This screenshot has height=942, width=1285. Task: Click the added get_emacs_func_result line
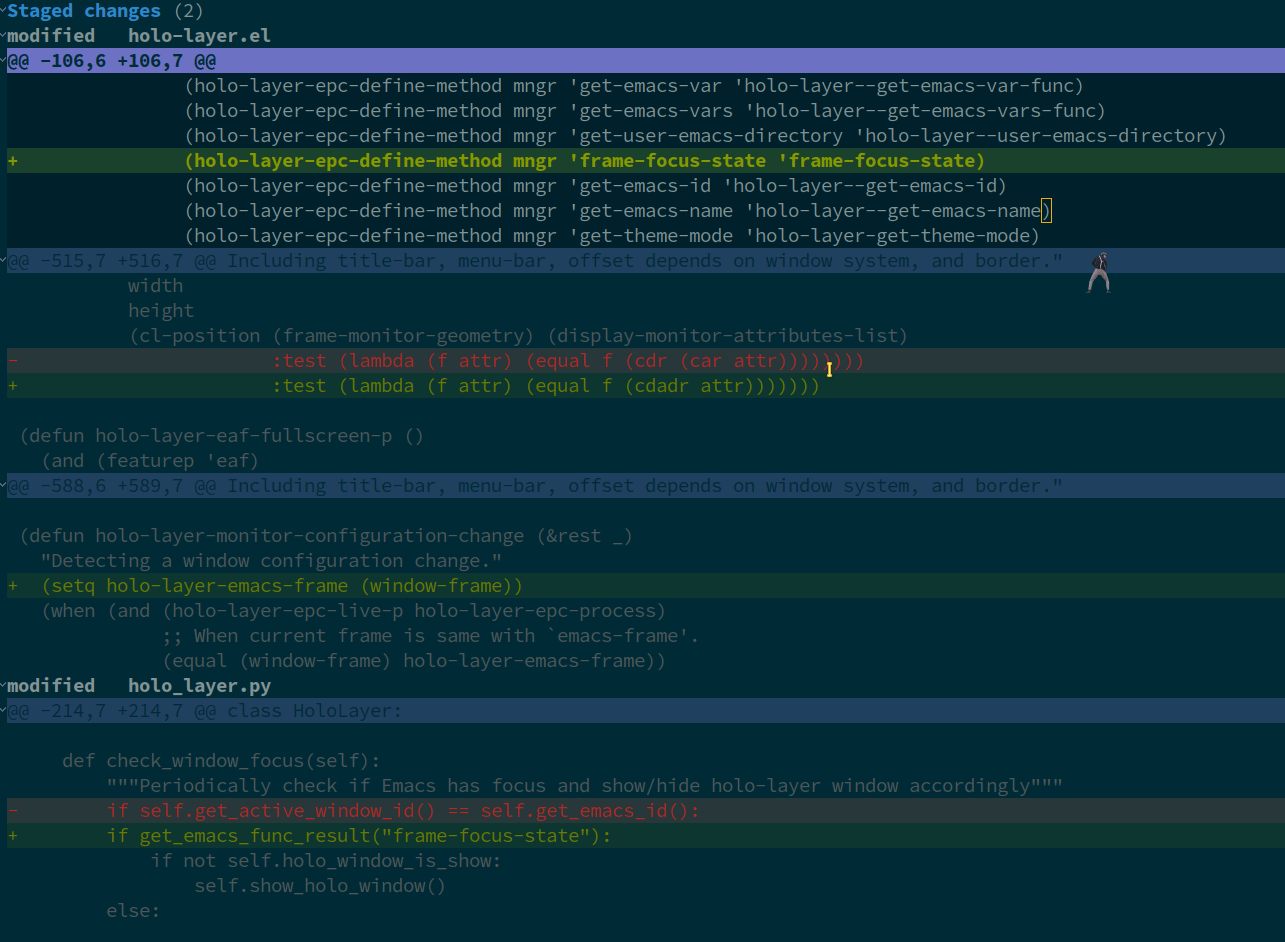pos(359,836)
